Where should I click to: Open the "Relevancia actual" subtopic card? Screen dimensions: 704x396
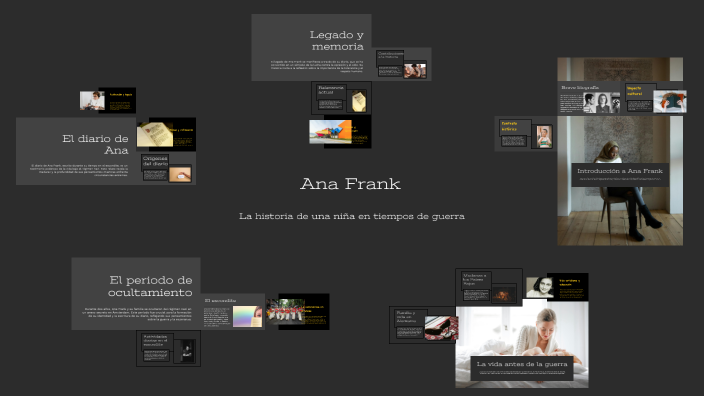[341, 98]
